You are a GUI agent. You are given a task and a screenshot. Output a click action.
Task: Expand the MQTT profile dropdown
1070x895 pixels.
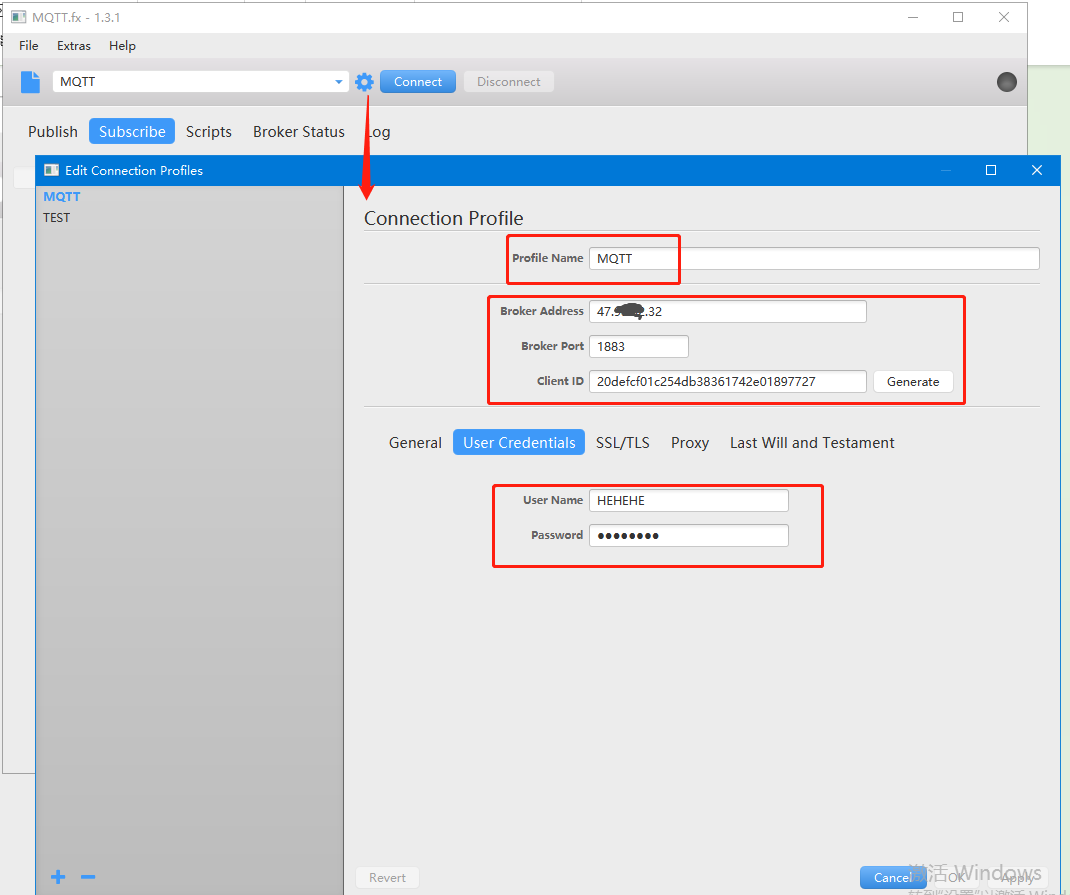pos(339,82)
